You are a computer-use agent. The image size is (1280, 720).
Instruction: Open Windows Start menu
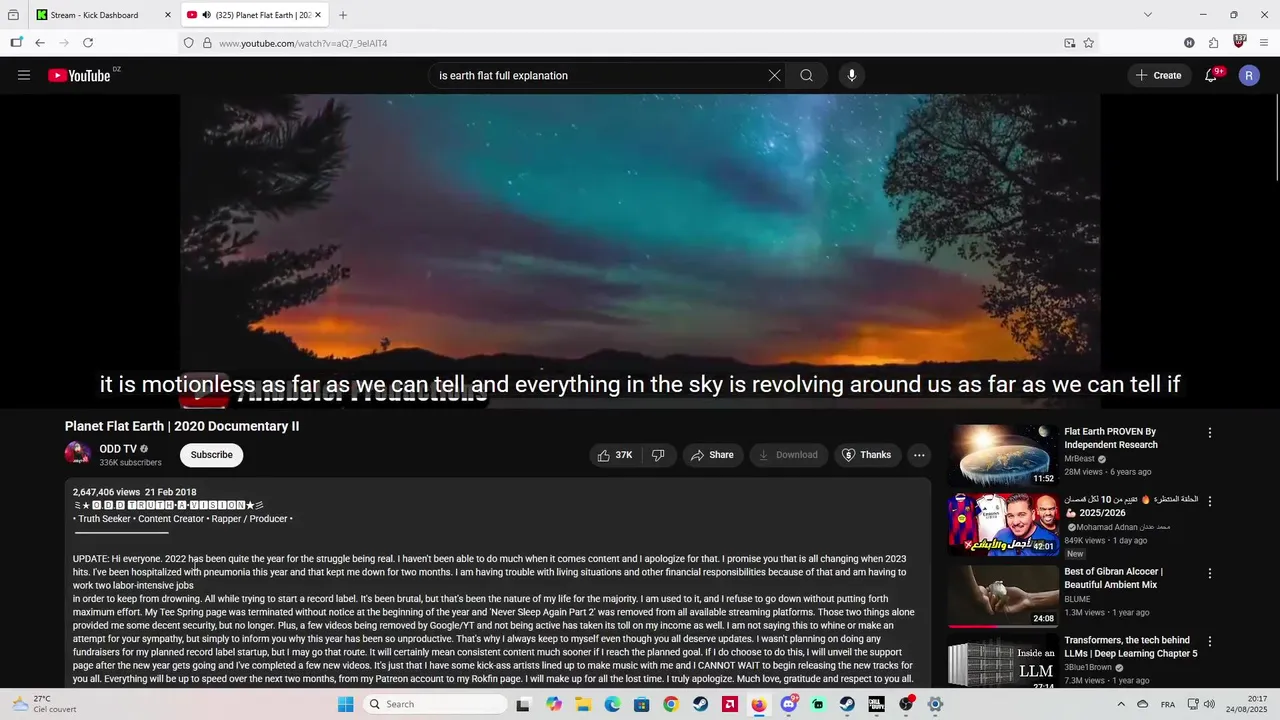pyautogui.click(x=346, y=704)
